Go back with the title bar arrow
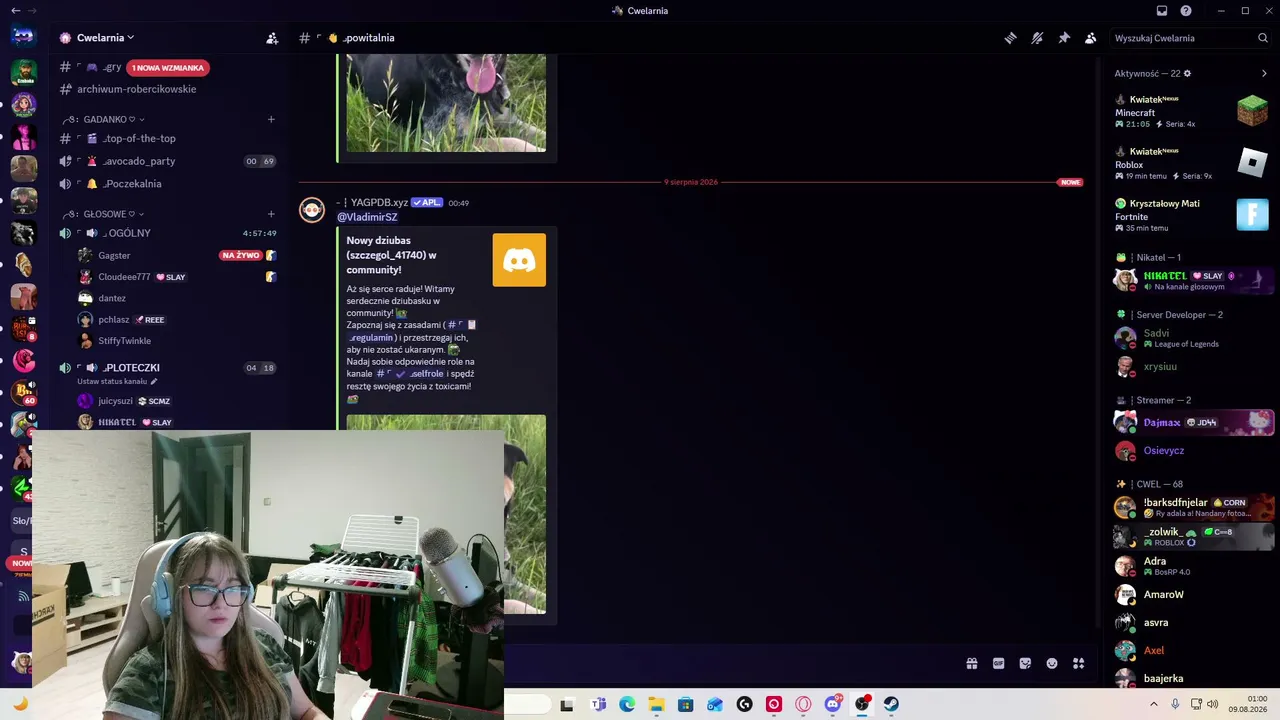The width and height of the screenshot is (1280, 720). coord(15,11)
